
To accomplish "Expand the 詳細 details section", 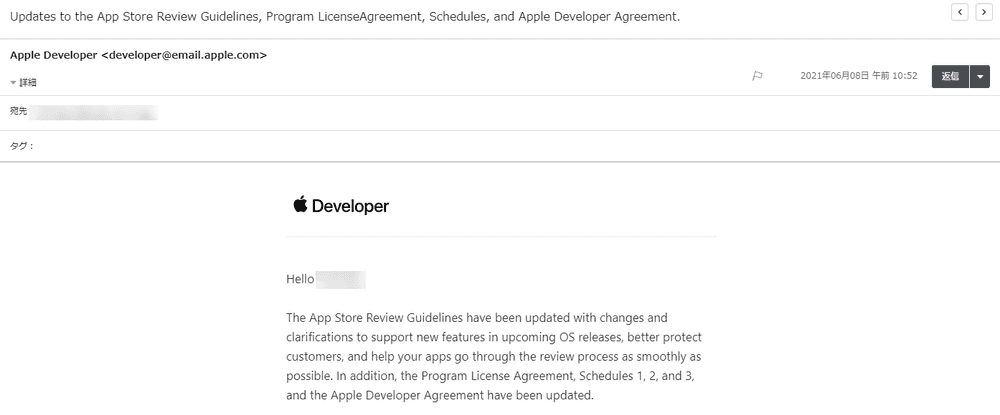I will (x=24, y=82).
